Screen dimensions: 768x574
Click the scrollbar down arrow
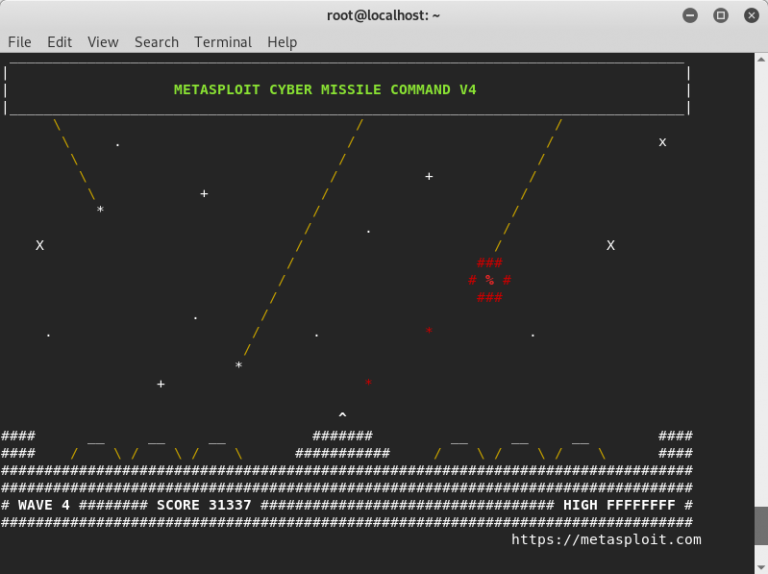coord(761,568)
